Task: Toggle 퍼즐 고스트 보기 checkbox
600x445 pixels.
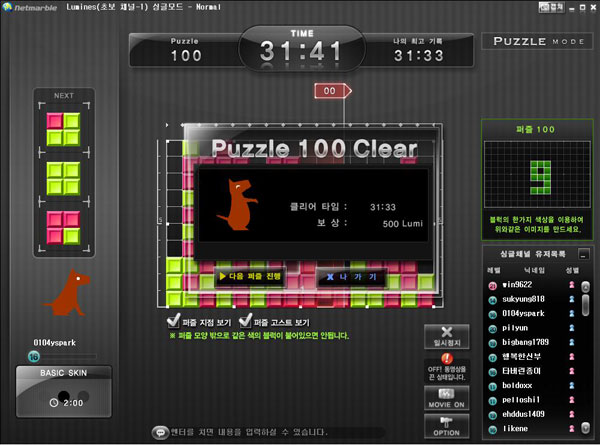Action: click(x=244, y=322)
